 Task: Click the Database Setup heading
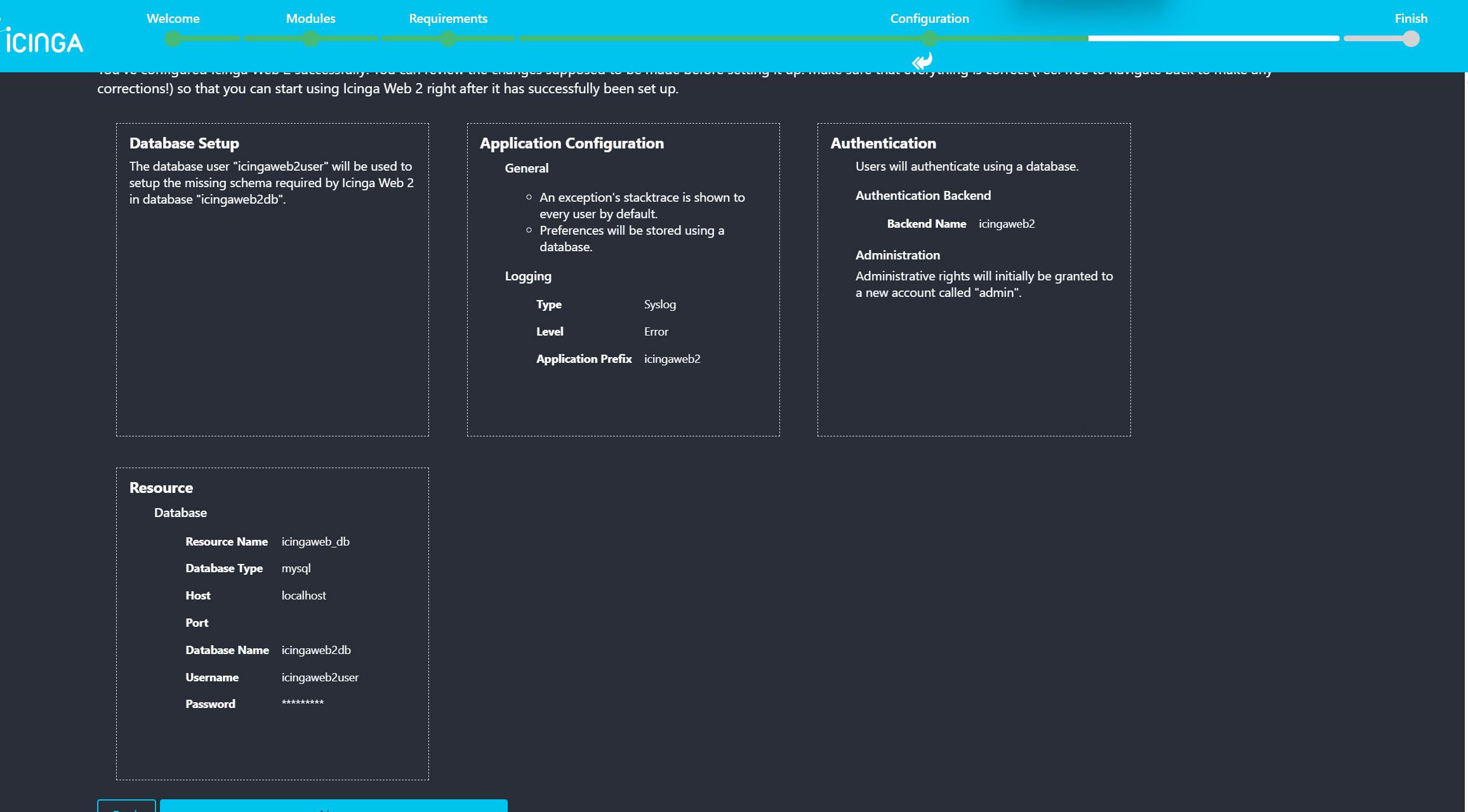click(x=184, y=143)
